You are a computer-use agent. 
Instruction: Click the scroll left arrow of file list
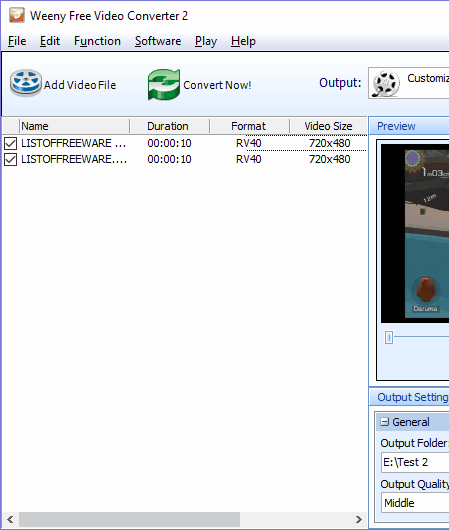click(x=10, y=519)
